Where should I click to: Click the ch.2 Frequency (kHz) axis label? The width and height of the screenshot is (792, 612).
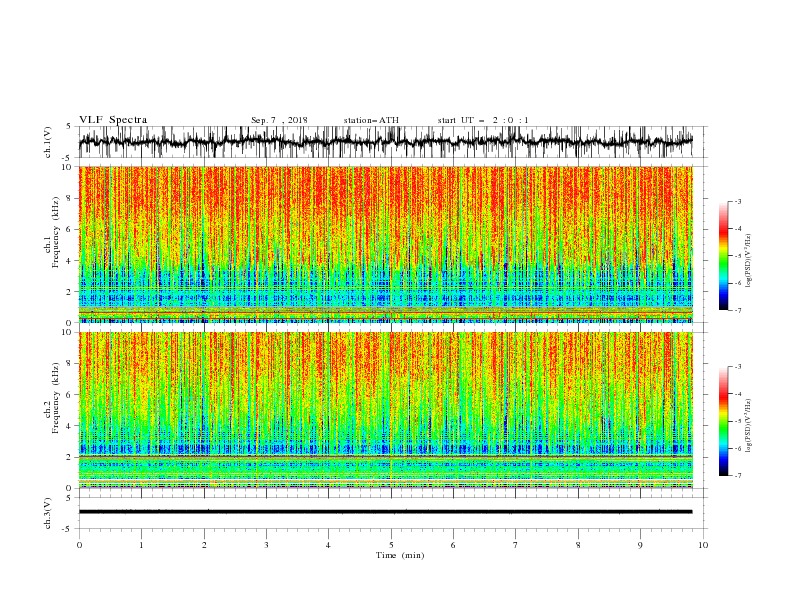click(52, 398)
